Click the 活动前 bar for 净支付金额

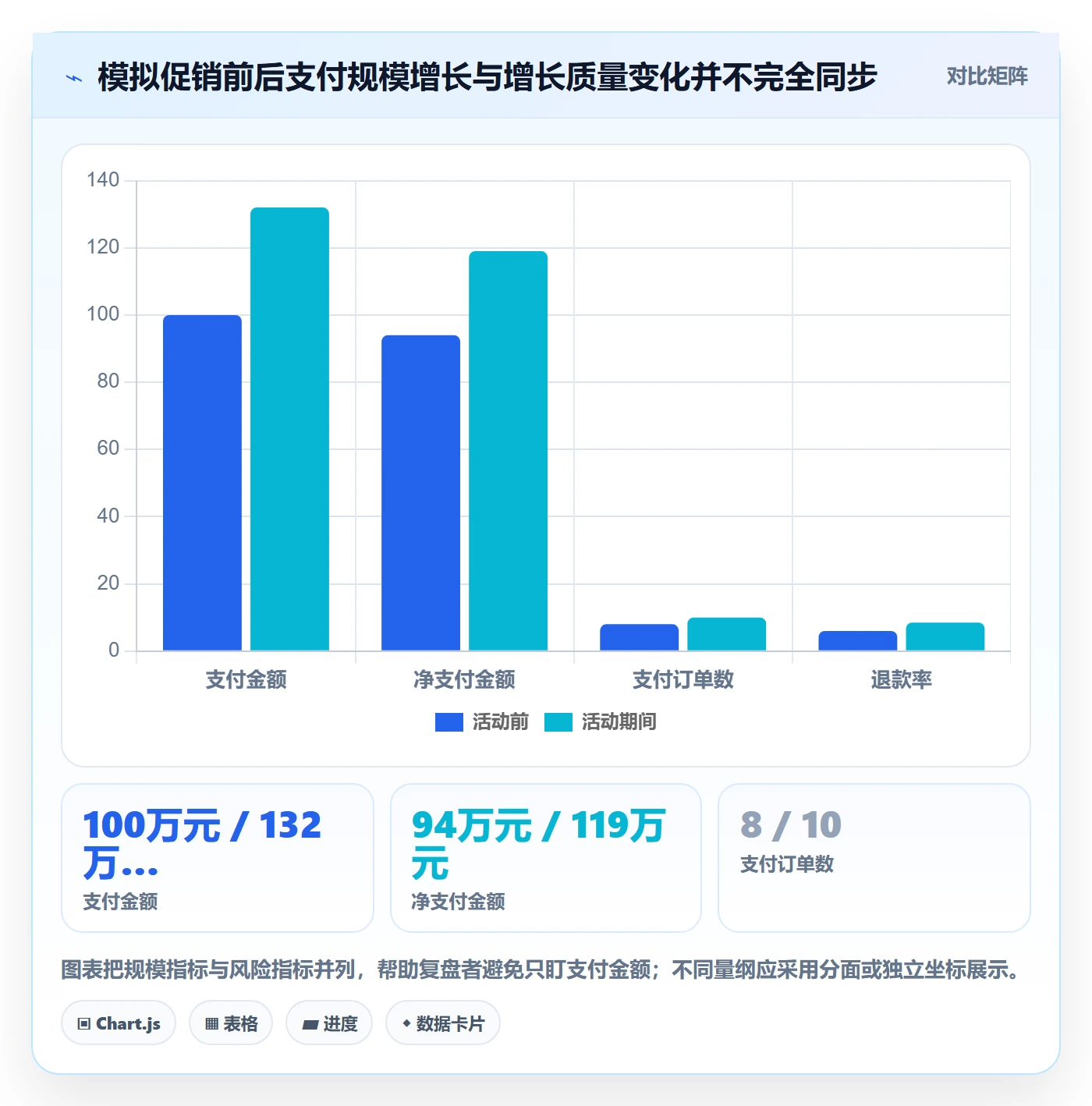tap(420, 493)
